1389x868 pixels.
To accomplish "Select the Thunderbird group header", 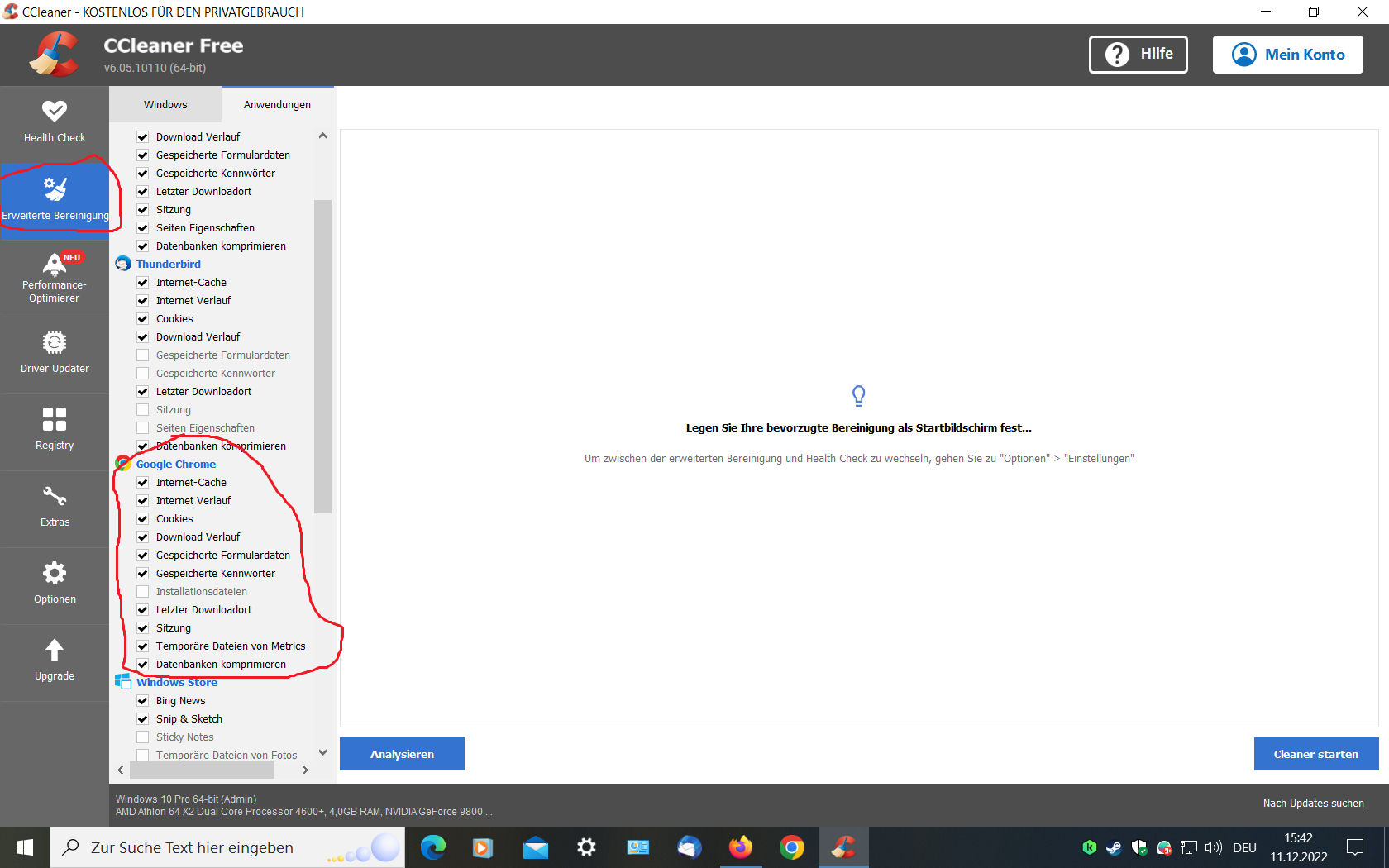I will 169,265.
